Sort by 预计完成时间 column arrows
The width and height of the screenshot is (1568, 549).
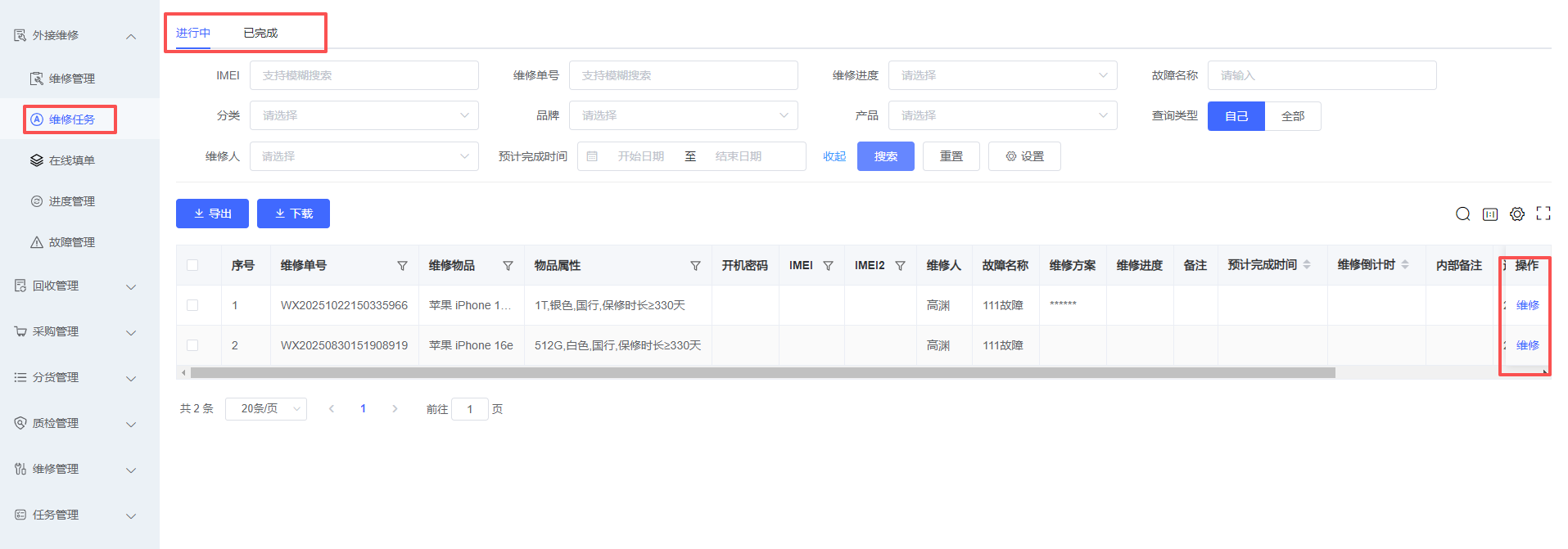click(1307, 265)
